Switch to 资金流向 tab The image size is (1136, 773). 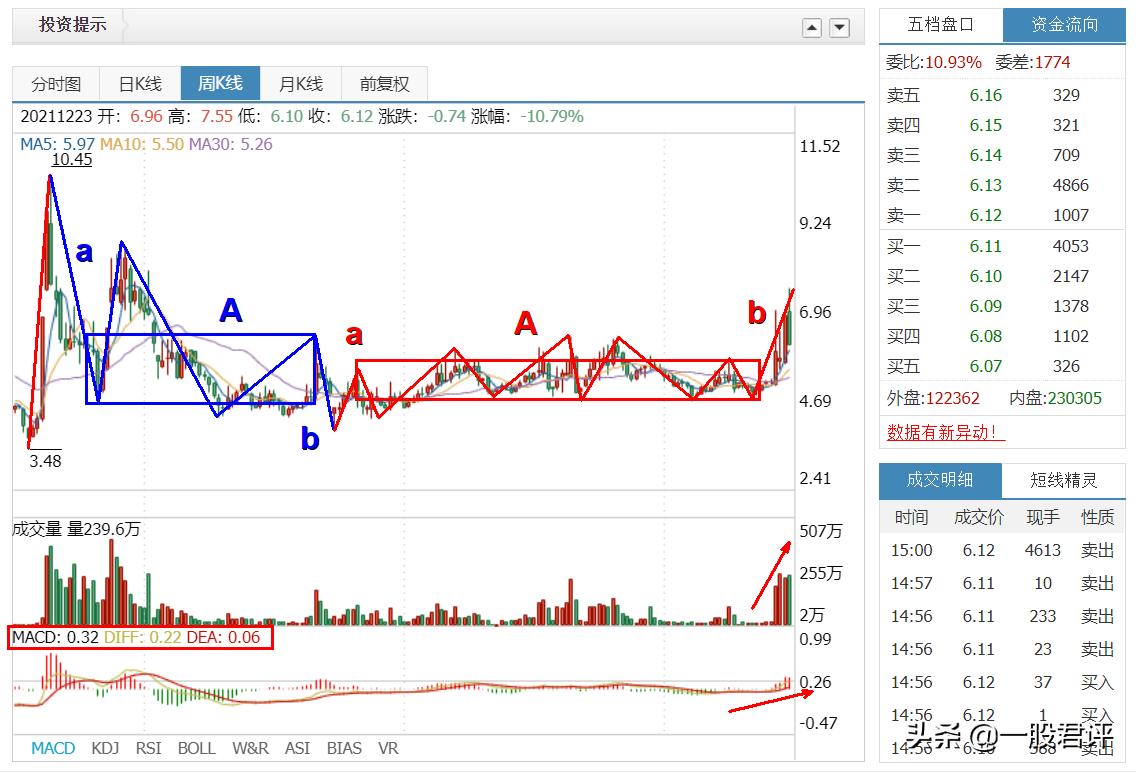click(1064, 25)
